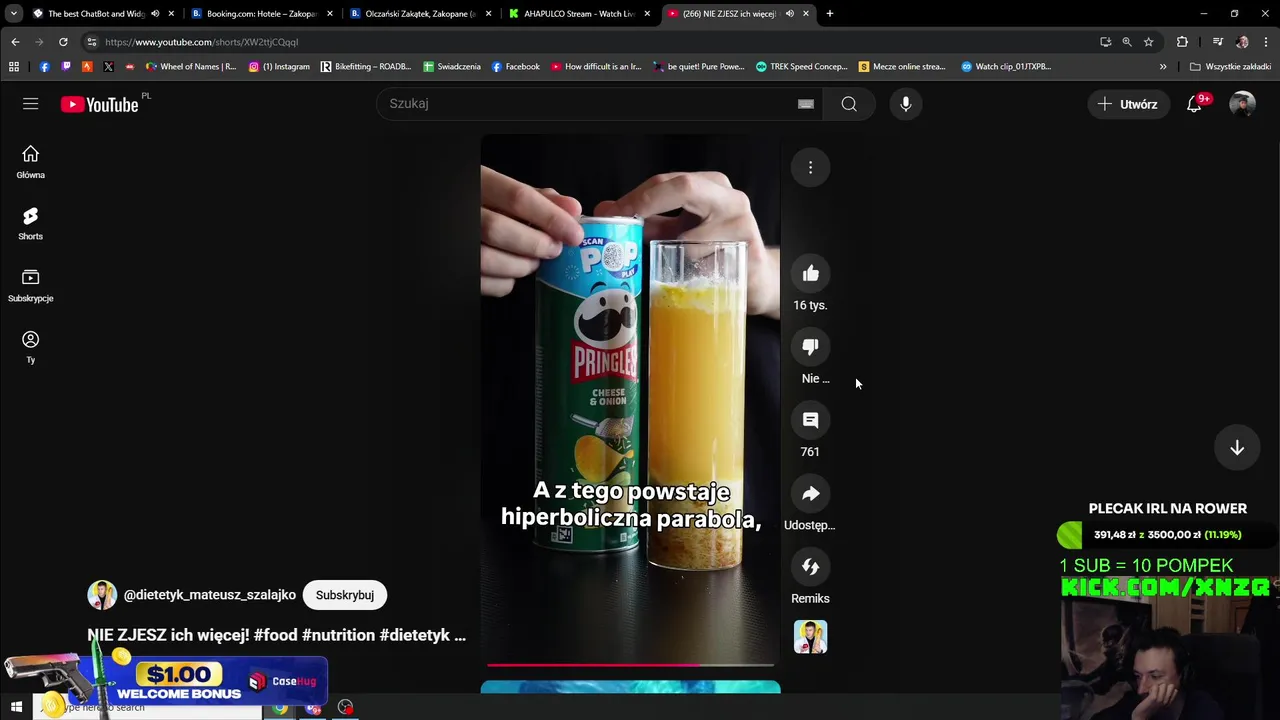
Task: Go to YouTube home via the logo
Action: tap(99, 104)
